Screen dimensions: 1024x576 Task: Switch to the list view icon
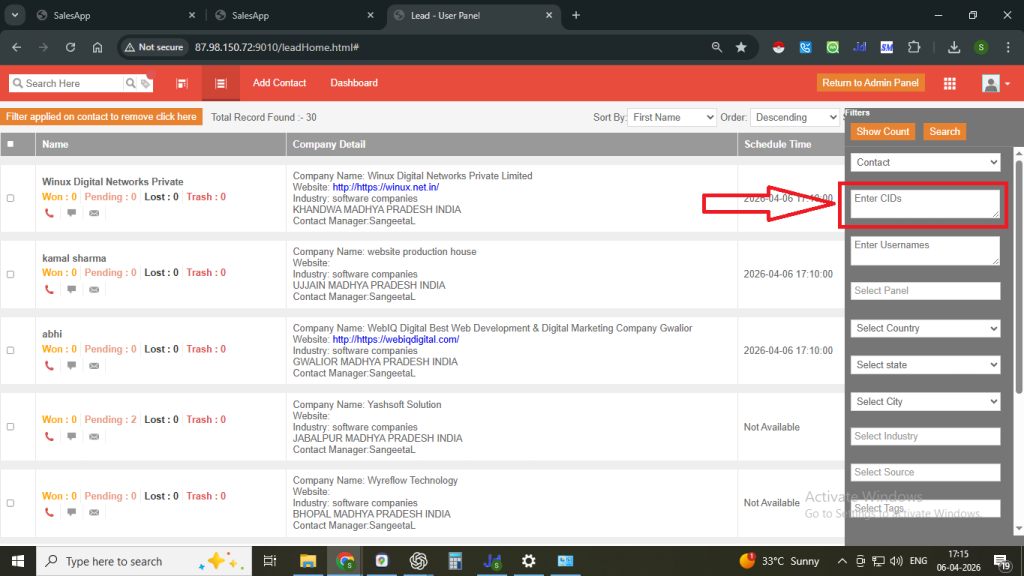(x=221, y=83)
